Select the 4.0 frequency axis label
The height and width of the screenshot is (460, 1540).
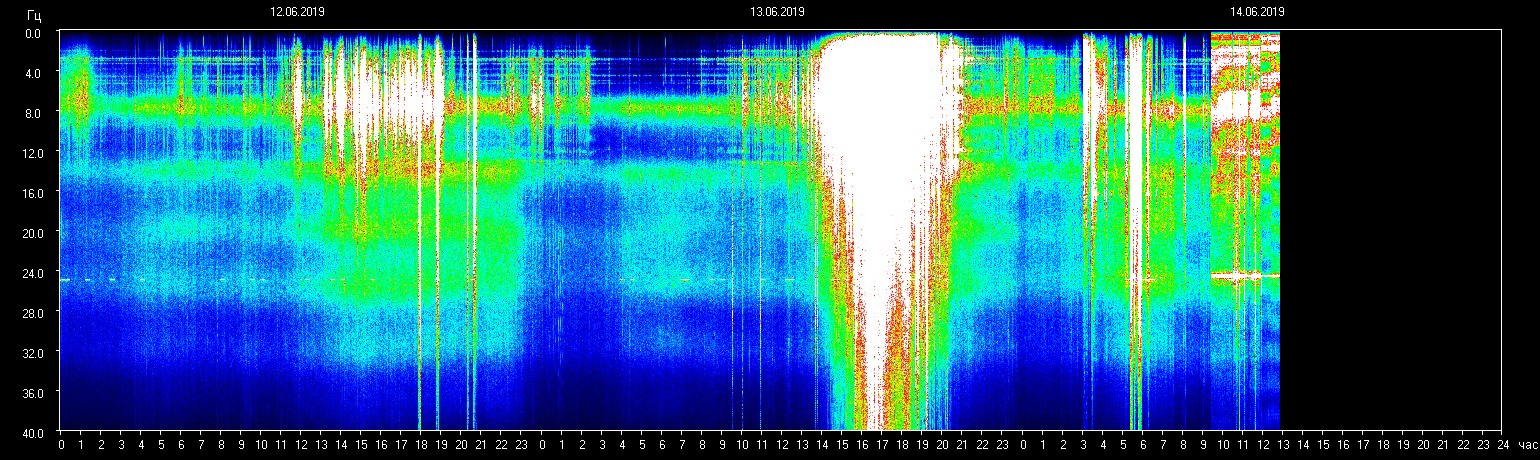(x=34, y=73)
